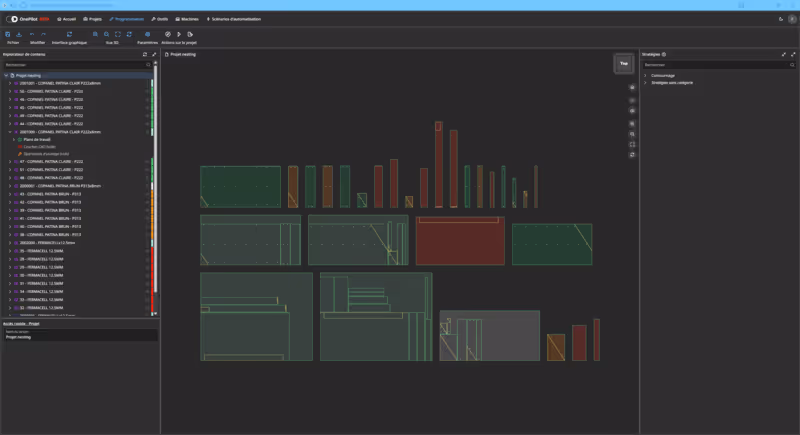Open the Accueil menu

(66, 19)
